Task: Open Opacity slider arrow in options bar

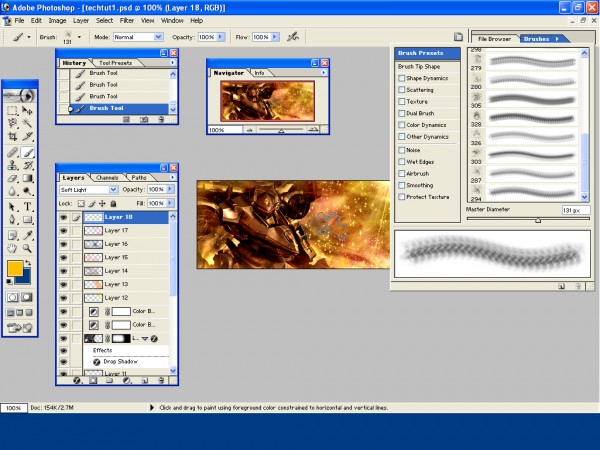Action: (x=220, y=37)
